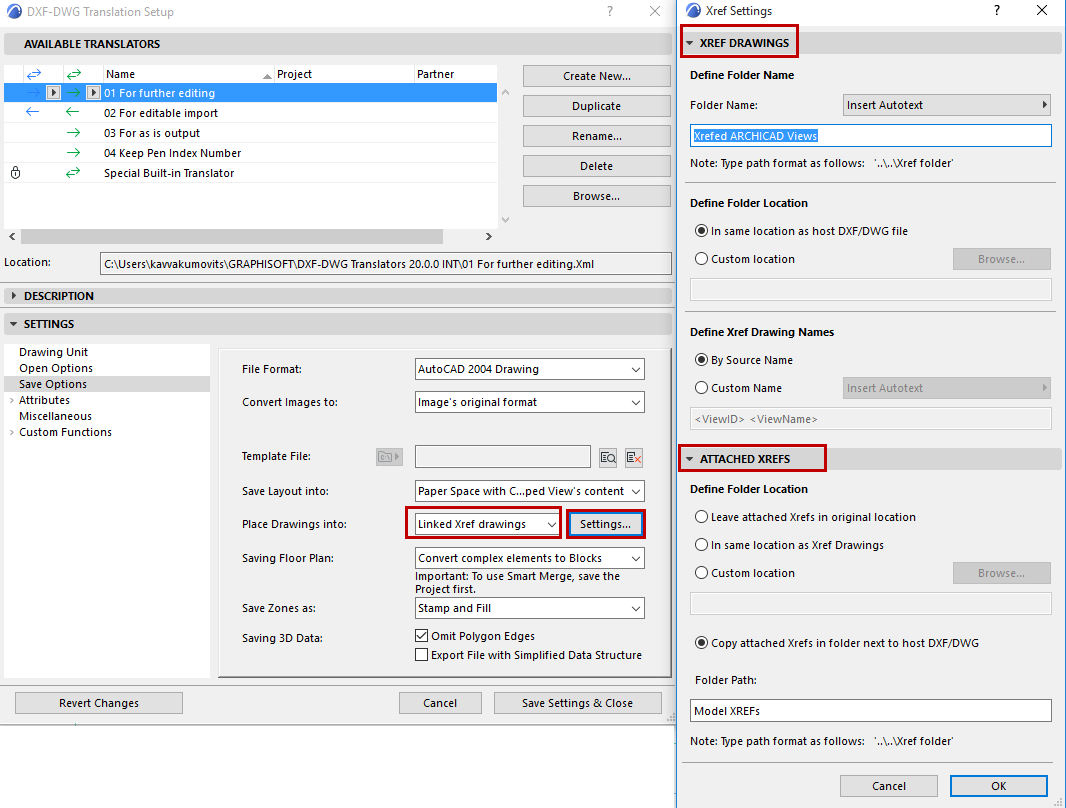Click the green arrows column header icon
Image resolution: width=1066 pixels, height=808 pixels.
73,74
